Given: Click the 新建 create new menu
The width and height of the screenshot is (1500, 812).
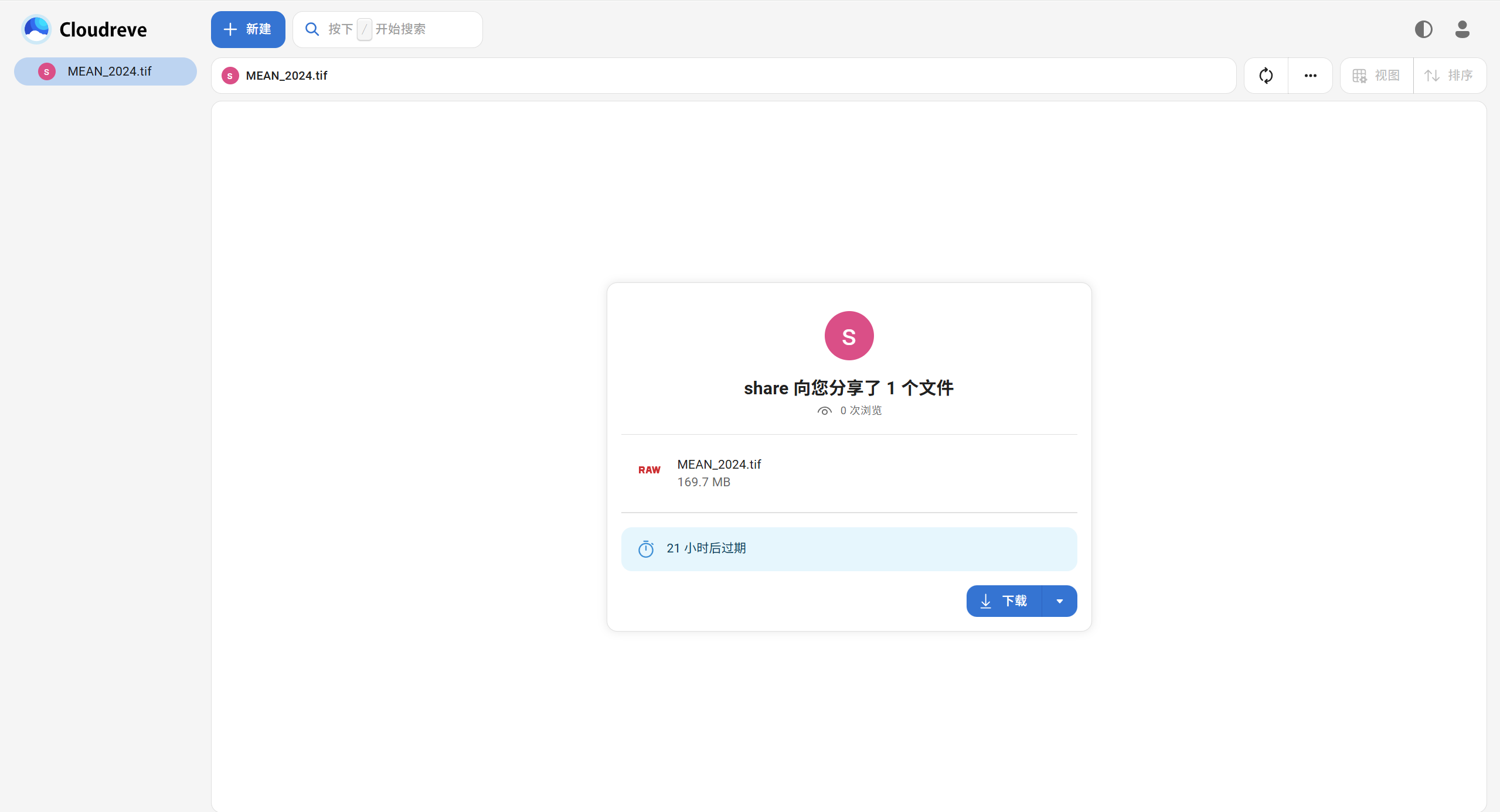Looking at the screenshot, I should [x=247, y=29].
